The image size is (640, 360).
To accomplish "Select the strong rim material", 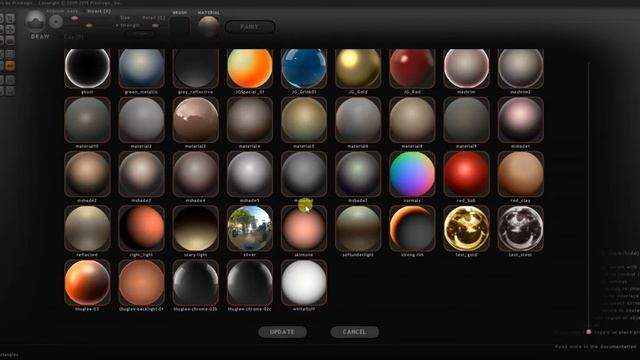I will pos(412,228).
